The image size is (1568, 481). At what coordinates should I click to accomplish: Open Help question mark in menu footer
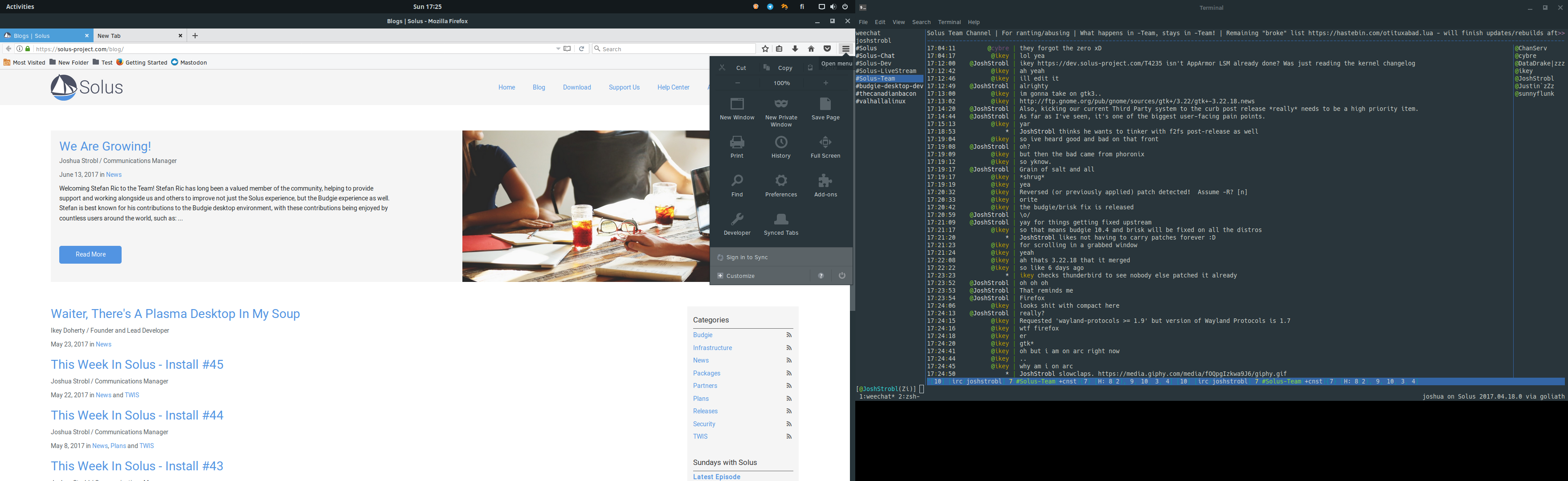[x=821, y=276]
